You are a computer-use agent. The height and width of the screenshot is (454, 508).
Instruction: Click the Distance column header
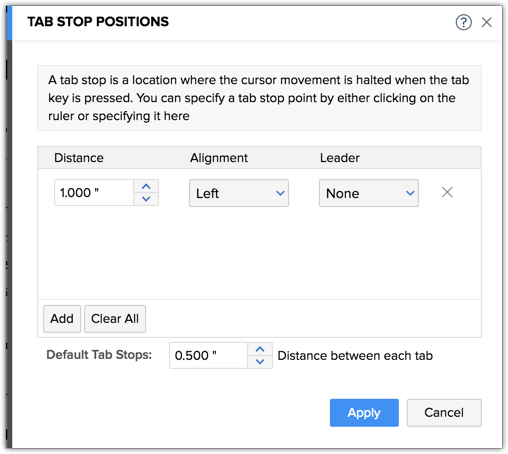(x=79, y=158)
